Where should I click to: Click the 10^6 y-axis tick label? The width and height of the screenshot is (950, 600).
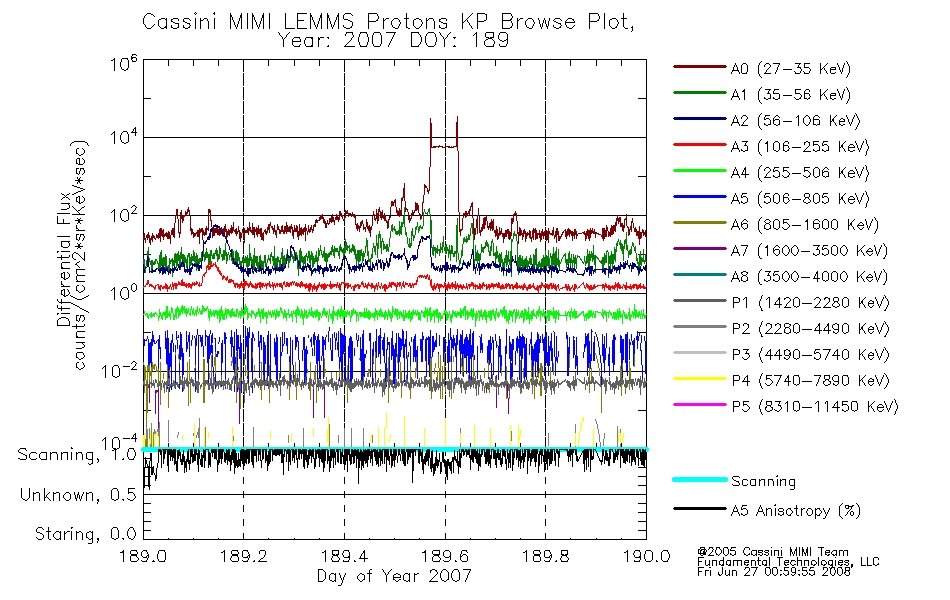pos(124,63)
